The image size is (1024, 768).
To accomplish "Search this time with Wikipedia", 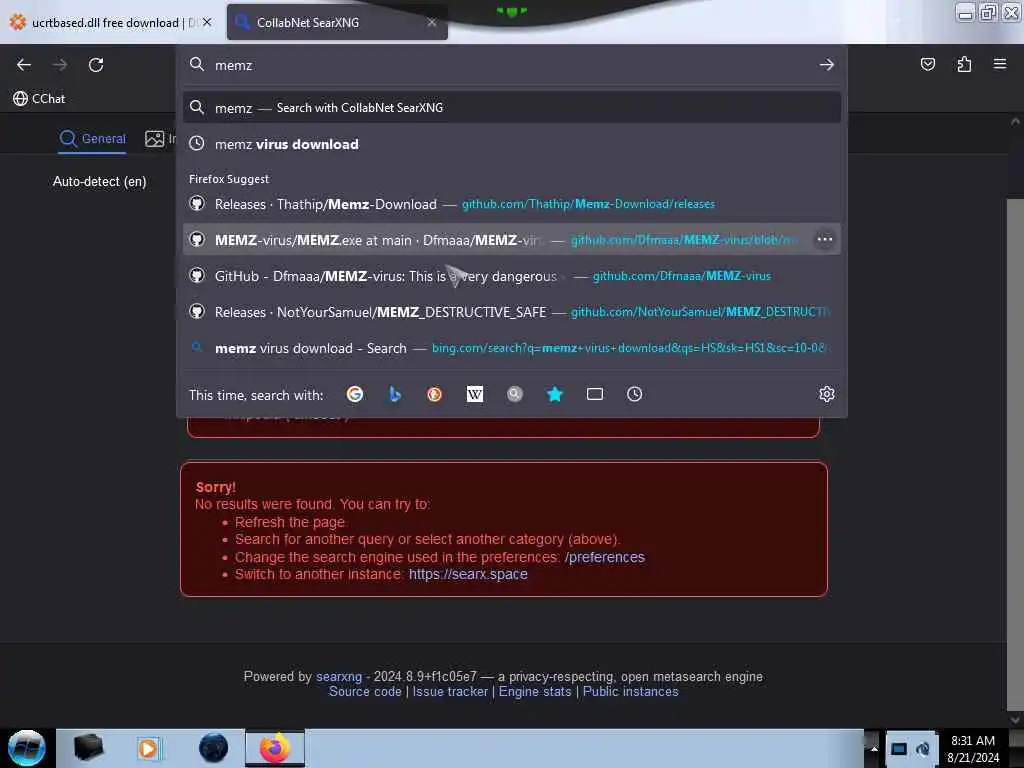I will [x=475, y=394].
